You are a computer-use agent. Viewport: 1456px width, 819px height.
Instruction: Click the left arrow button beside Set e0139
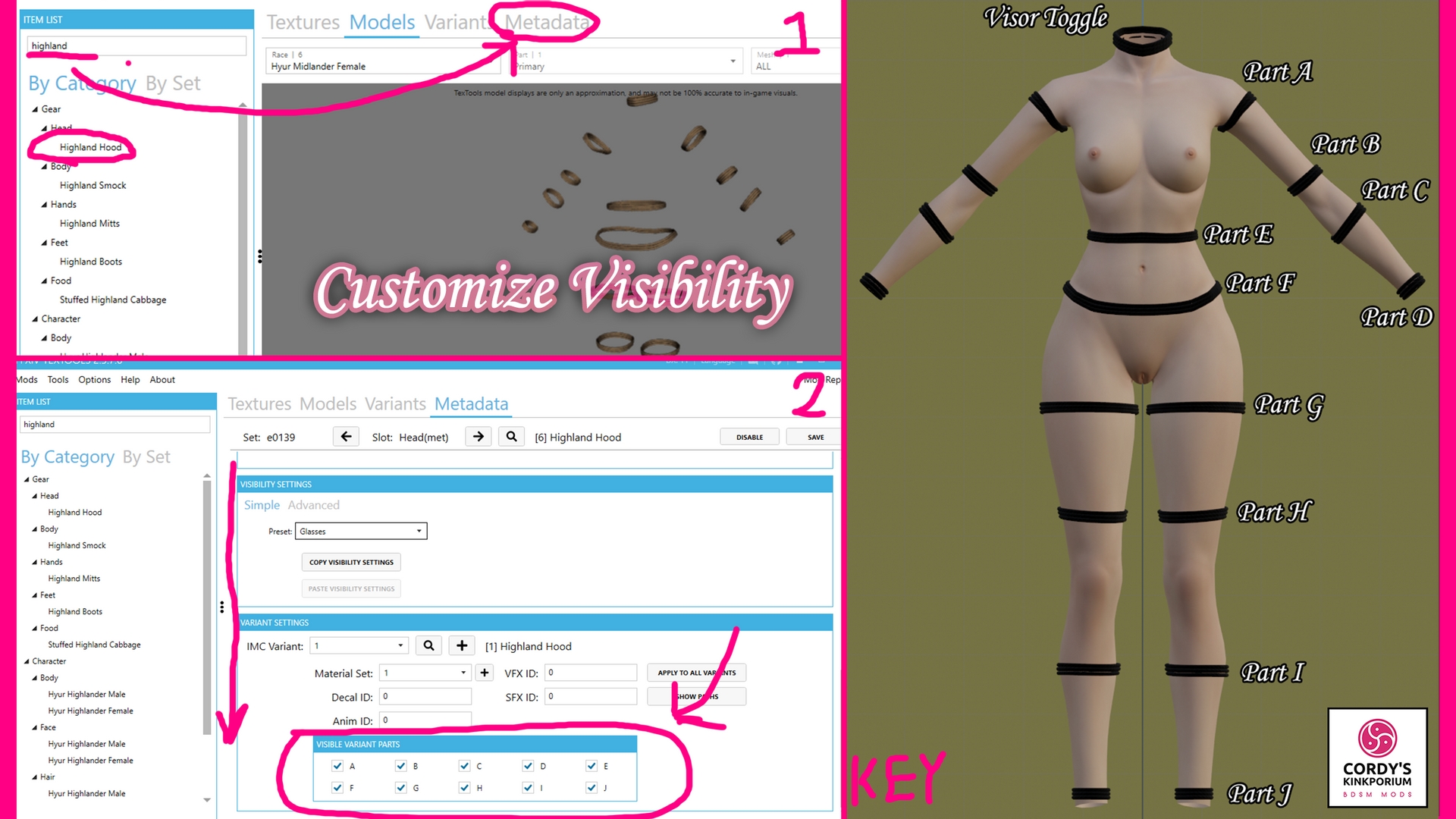click(x=346, y=437)
